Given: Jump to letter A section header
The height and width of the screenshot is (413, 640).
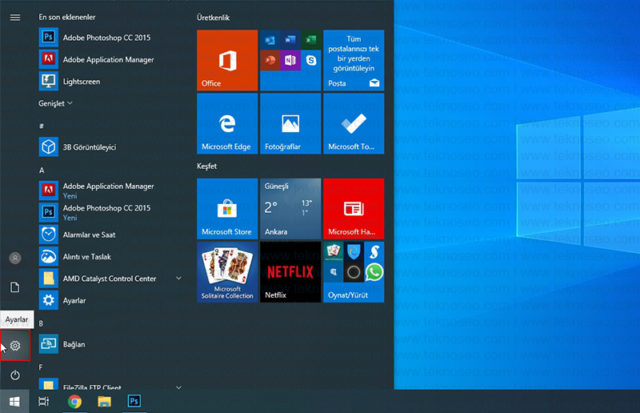Looking at the screenshot, I should pyautogui.click(x=42, y=170).
